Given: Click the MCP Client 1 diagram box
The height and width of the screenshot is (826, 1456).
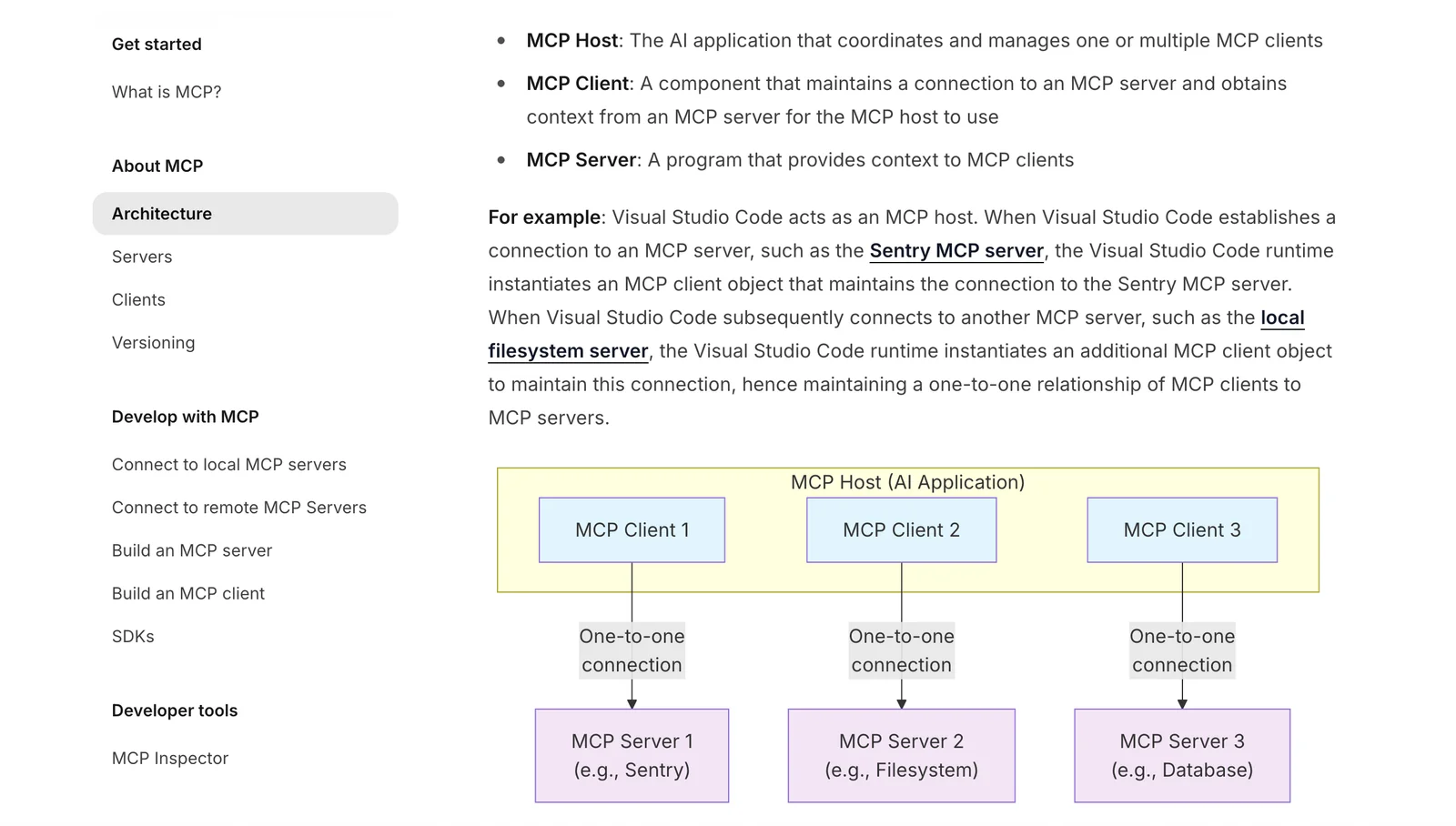Looking at the screenshot, I should (632, 530).
